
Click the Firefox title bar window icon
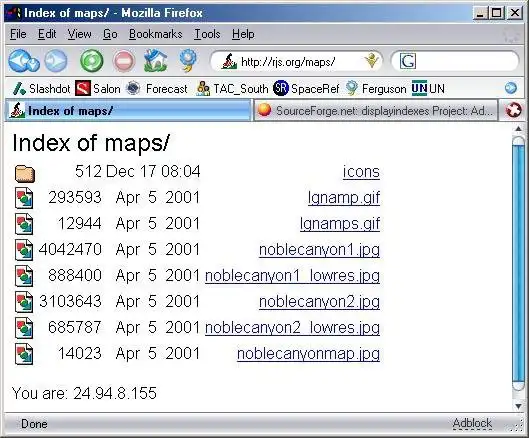coord(13,13)
